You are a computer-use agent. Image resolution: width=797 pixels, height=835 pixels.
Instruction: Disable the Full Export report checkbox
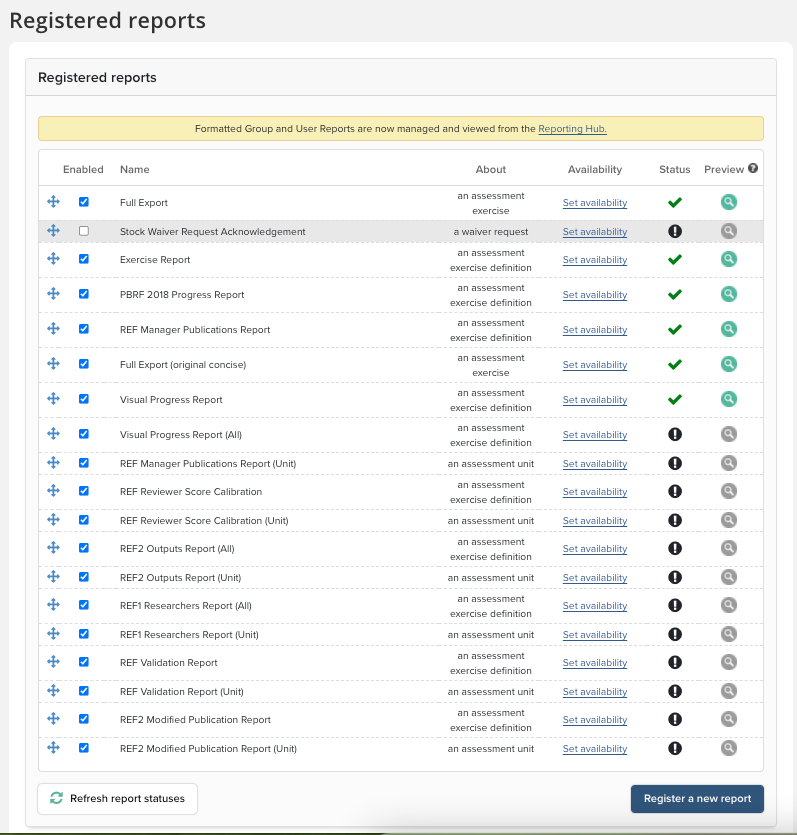[x=84, y=202]
